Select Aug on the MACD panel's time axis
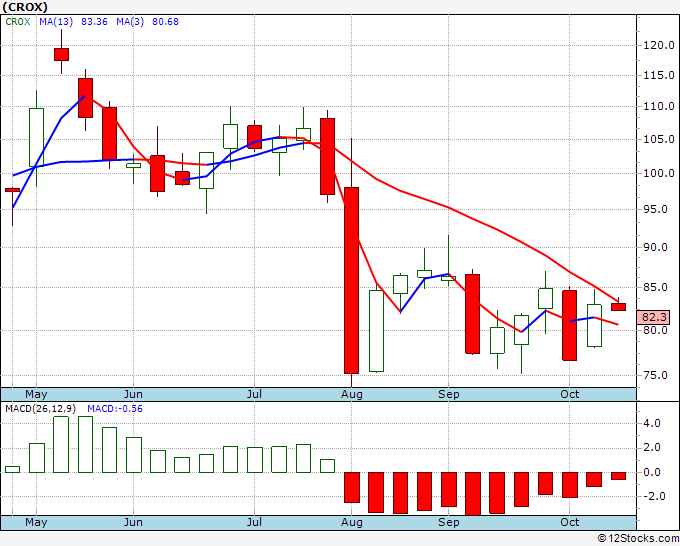 (351, 523)
